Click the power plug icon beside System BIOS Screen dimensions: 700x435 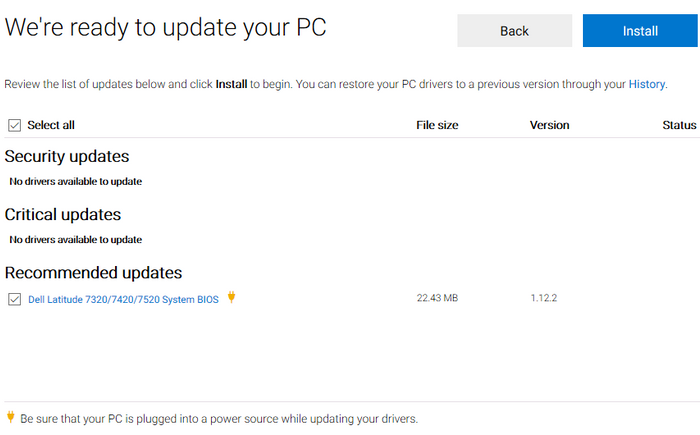[x=232, y=297]
